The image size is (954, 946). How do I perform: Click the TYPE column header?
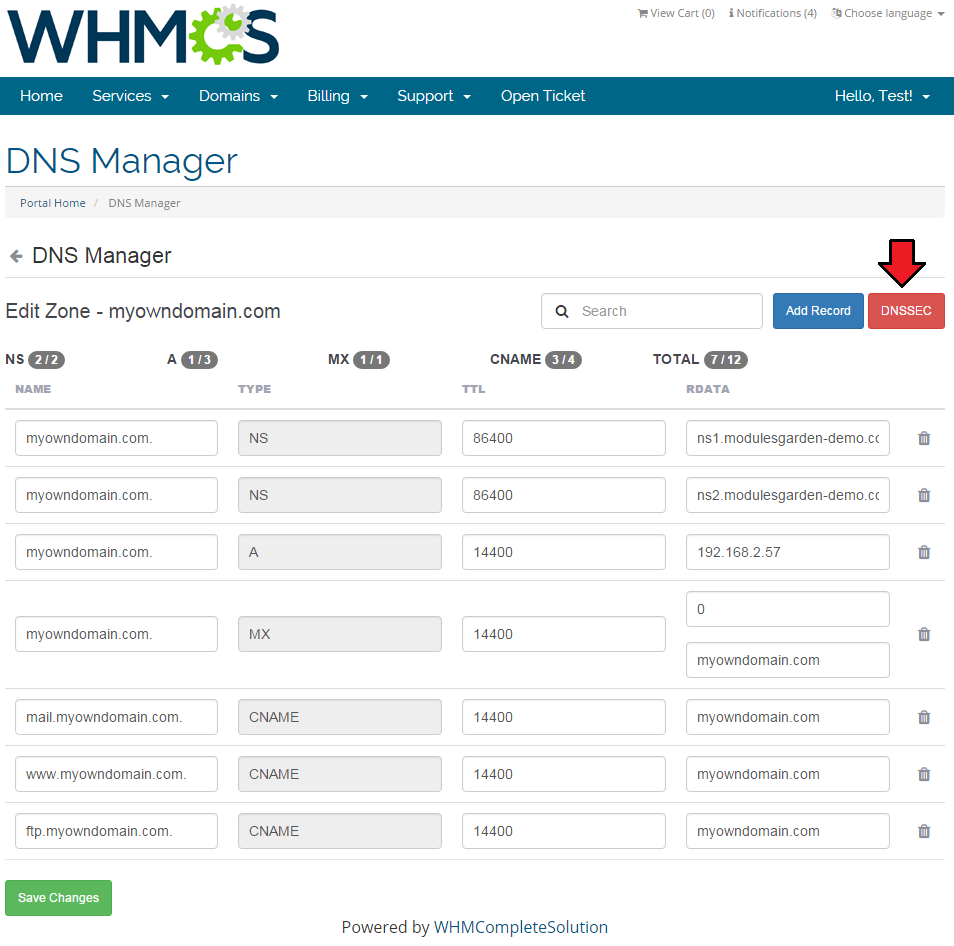click(254, 389)
